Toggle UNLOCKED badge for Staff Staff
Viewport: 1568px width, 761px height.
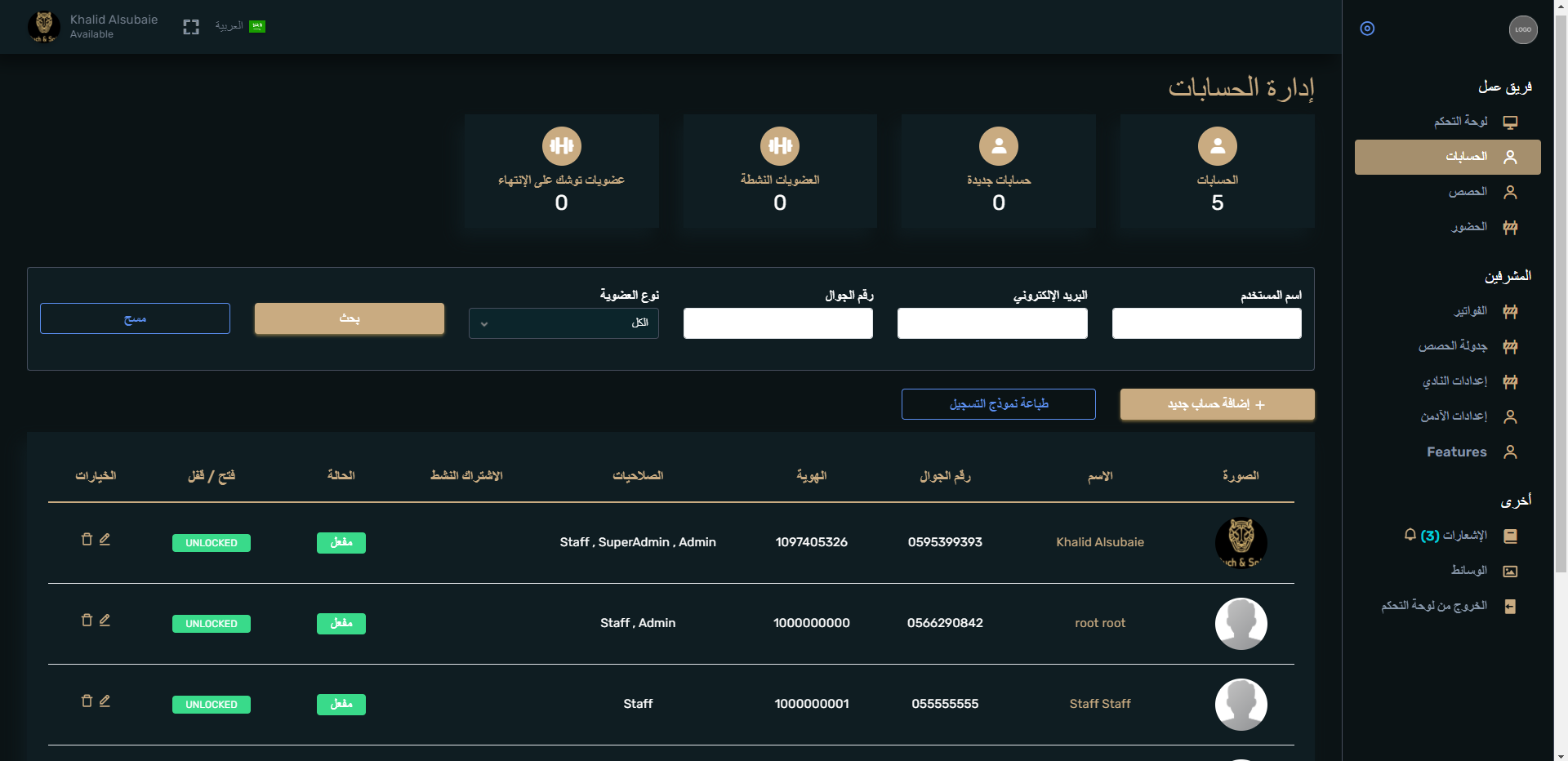point(211,705)
